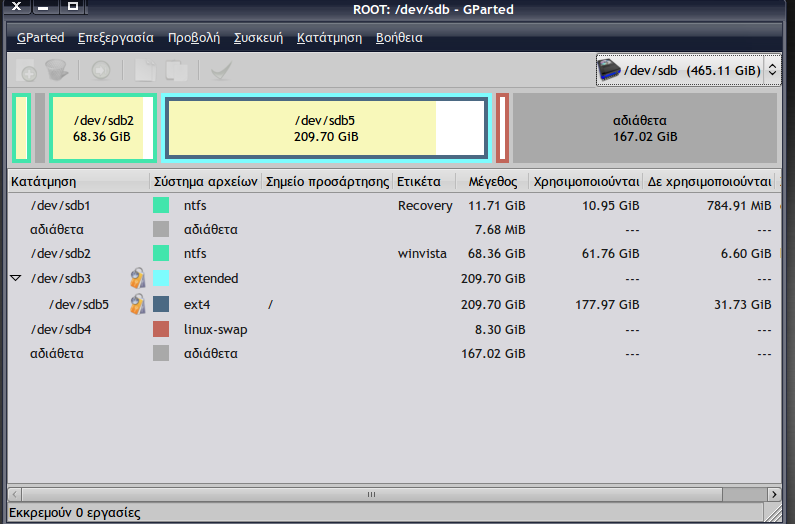This screenshot has width=795, height=524.
Task: Click the Μέγεθος column header
Action: click(492, 181)
